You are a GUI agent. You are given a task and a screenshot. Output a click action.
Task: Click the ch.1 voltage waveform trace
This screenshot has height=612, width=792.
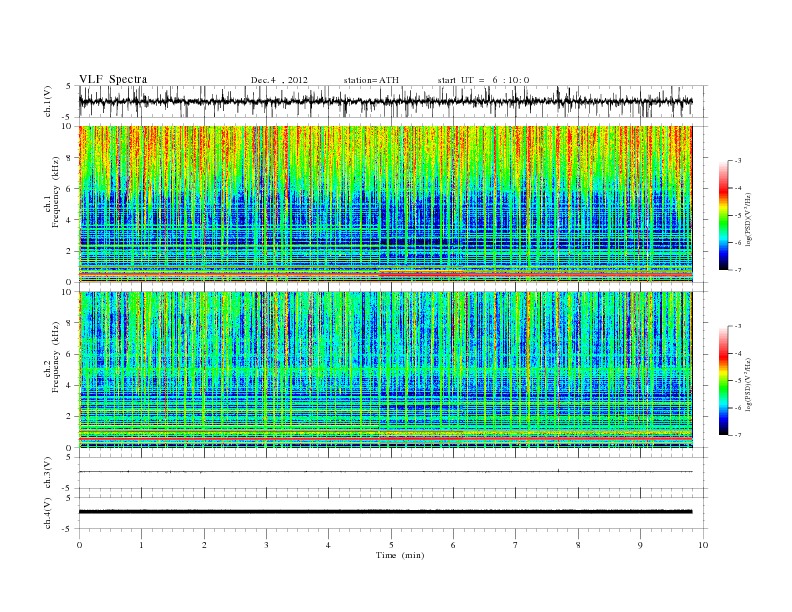coord(385,101)
